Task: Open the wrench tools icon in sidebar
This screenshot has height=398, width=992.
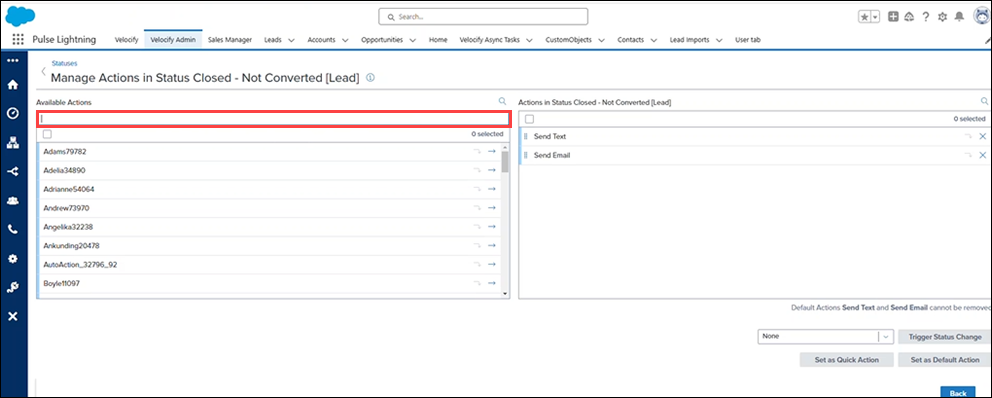Action: [12, 287]
